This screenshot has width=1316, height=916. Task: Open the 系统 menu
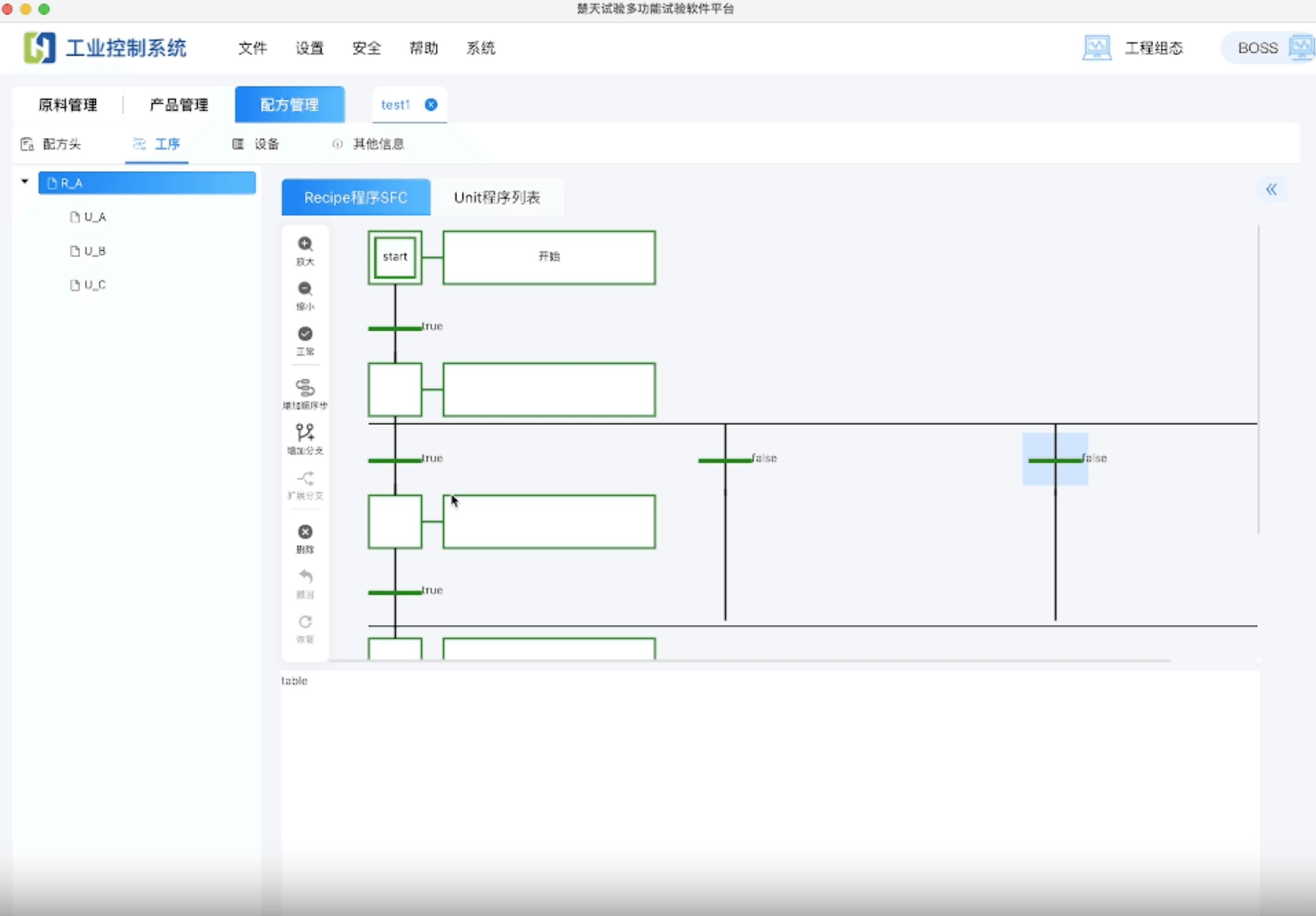[481, 48]
